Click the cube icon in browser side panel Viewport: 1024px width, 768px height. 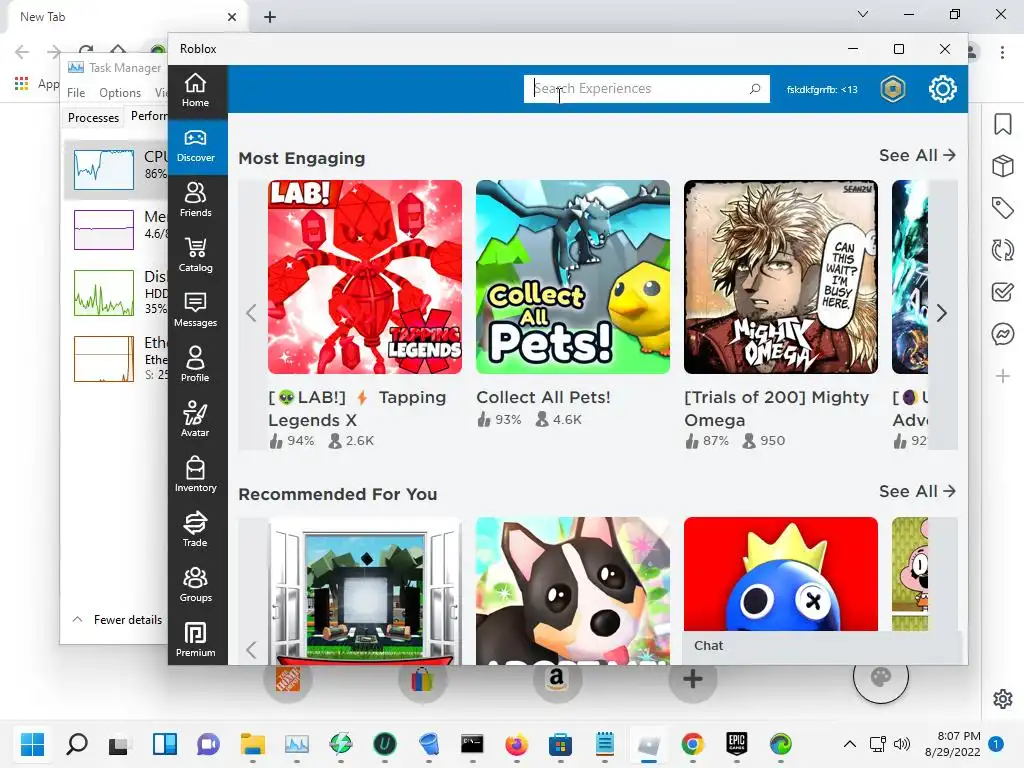1002,166
